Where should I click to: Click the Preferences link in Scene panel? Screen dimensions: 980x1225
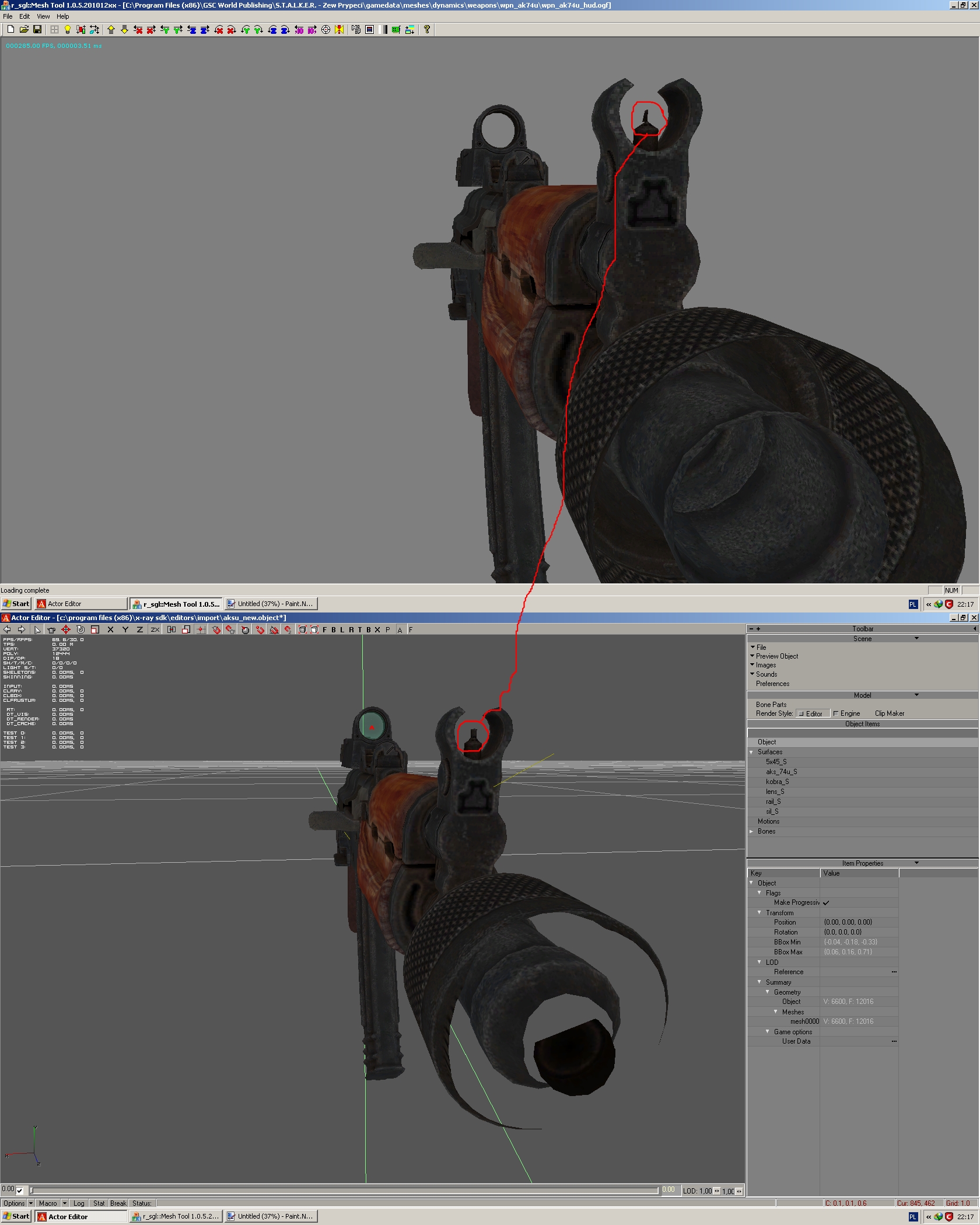tap(772, 684)
